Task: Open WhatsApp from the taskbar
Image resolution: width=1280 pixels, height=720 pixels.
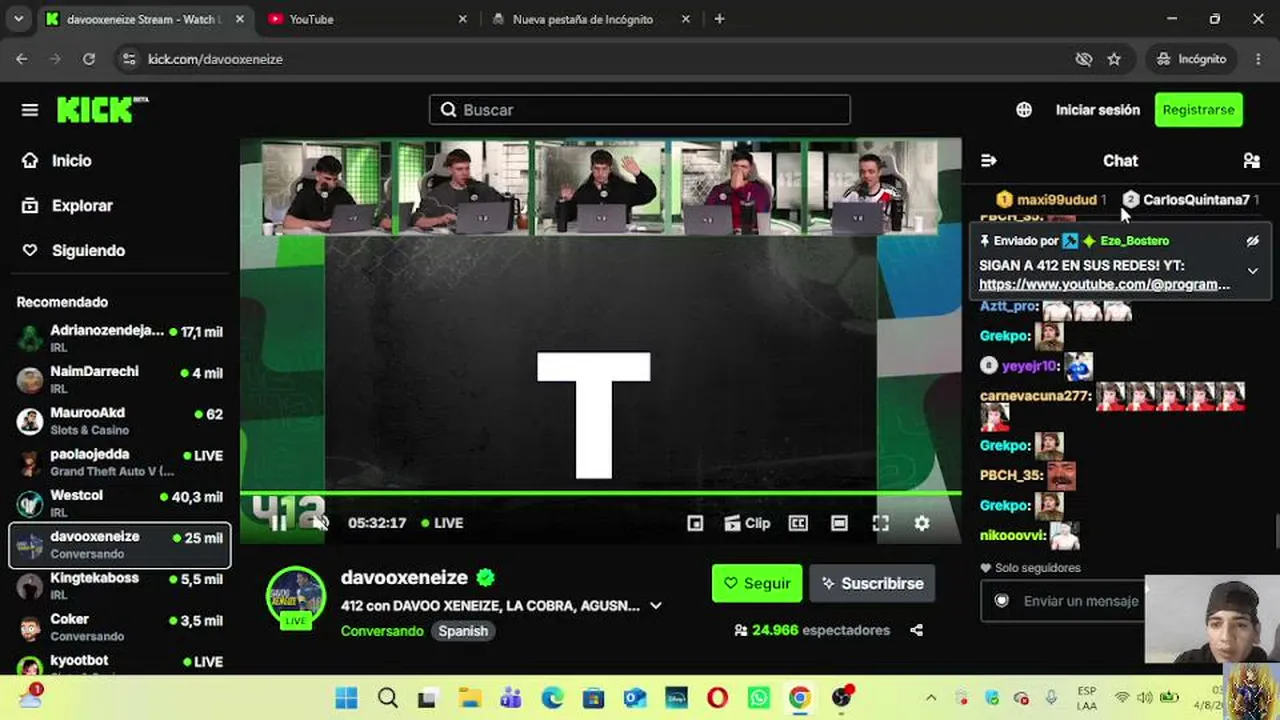Action: 759,698
